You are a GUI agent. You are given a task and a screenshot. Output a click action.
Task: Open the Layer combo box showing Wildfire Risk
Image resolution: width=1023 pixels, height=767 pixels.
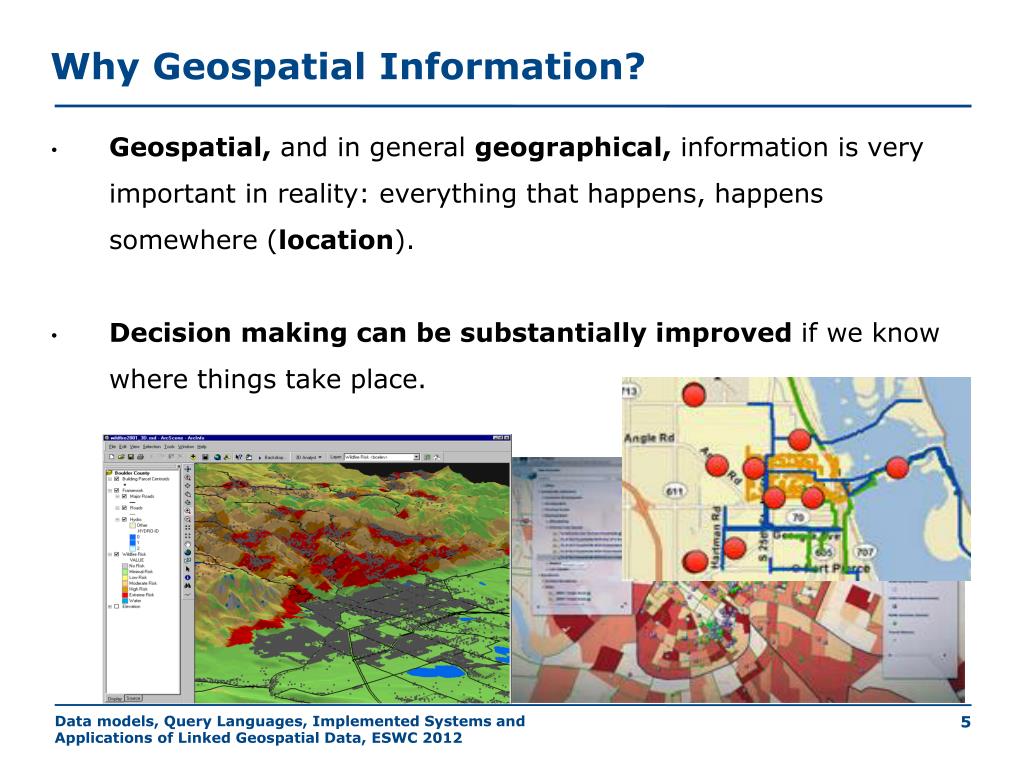pos(382,457)
